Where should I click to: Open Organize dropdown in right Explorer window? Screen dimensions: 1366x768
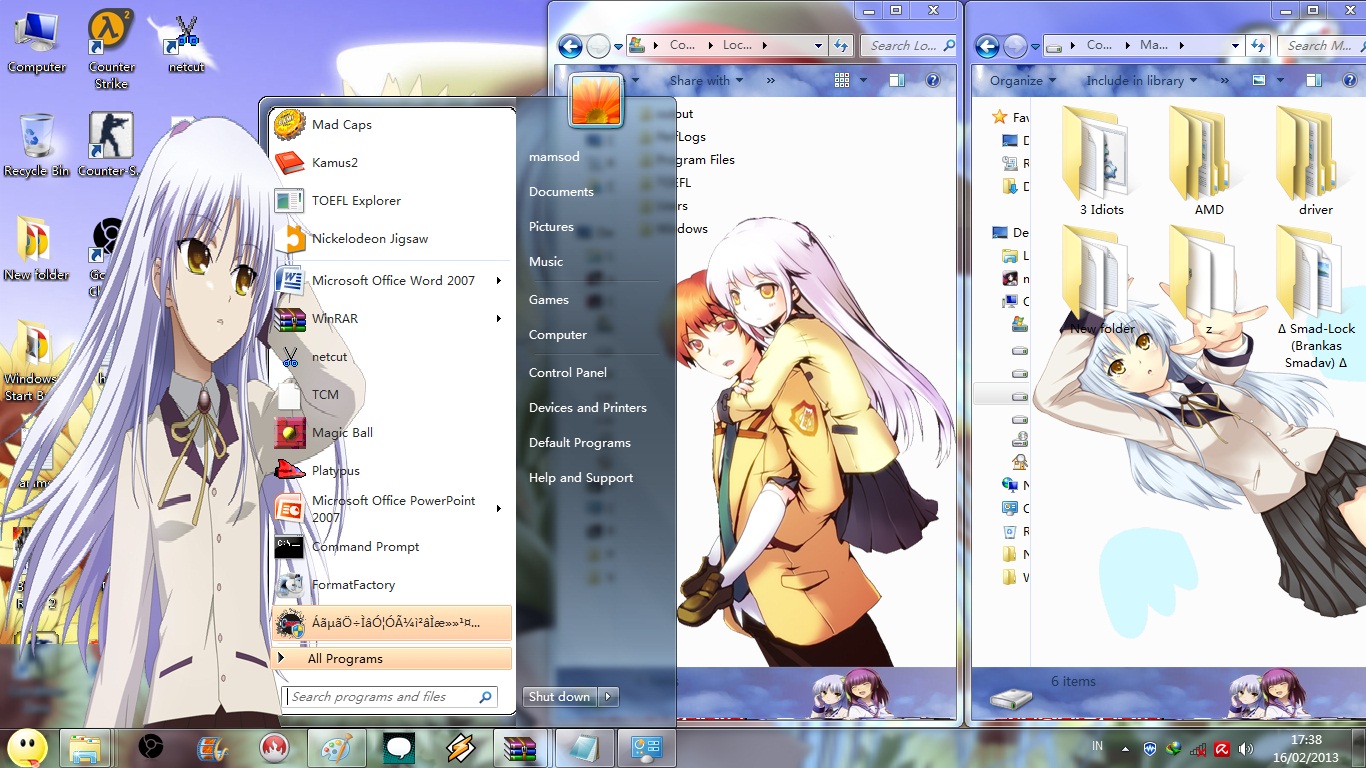(1023, 81)
